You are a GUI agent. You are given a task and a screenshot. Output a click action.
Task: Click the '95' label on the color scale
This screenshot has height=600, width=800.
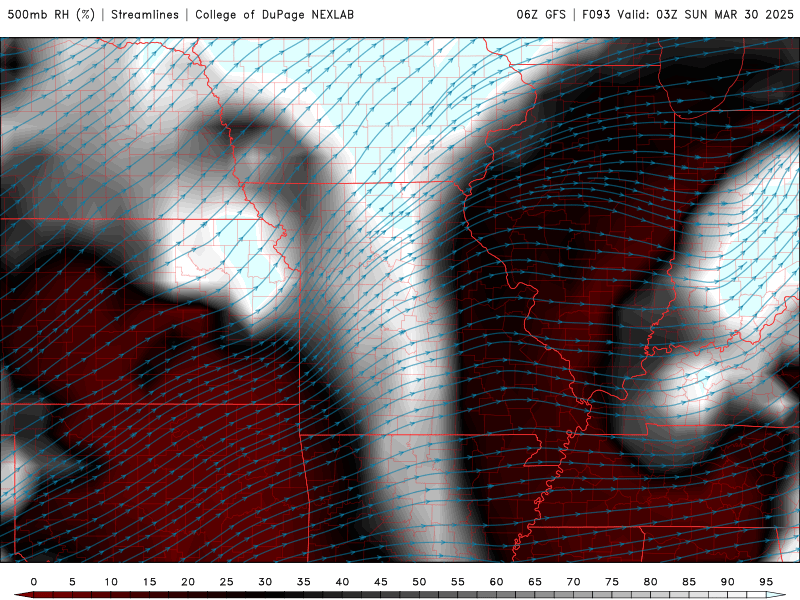point(766,582)
